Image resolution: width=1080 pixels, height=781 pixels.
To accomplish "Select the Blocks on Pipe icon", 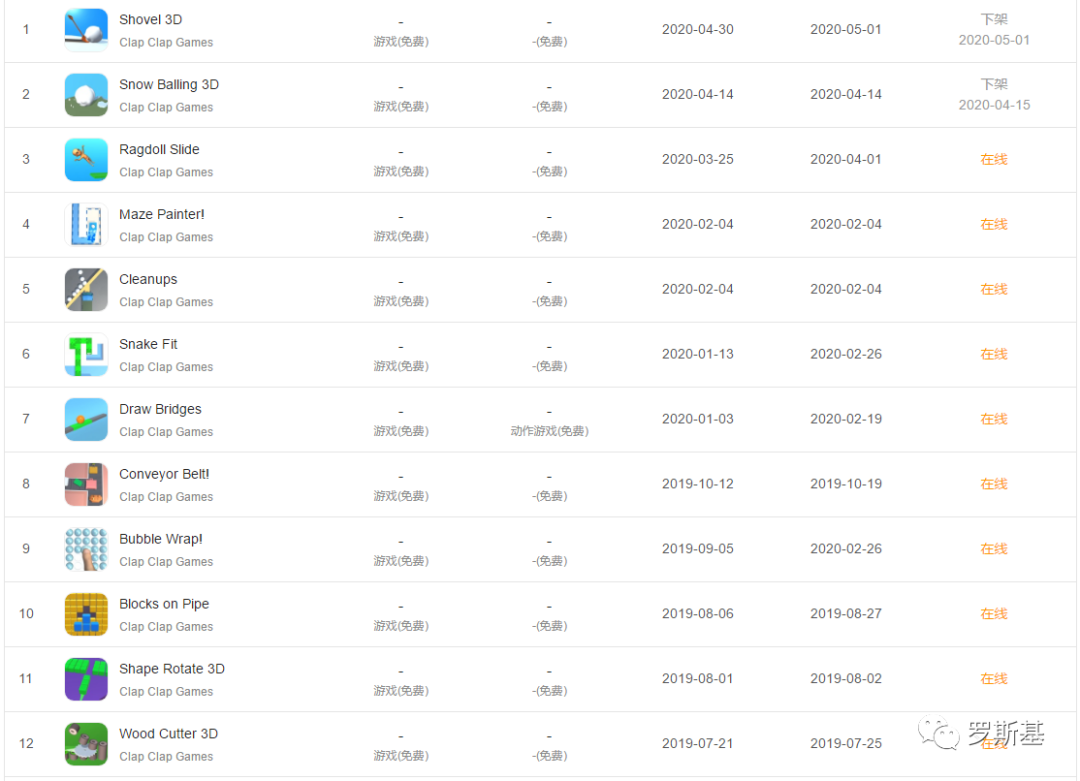I will point(86,614).
